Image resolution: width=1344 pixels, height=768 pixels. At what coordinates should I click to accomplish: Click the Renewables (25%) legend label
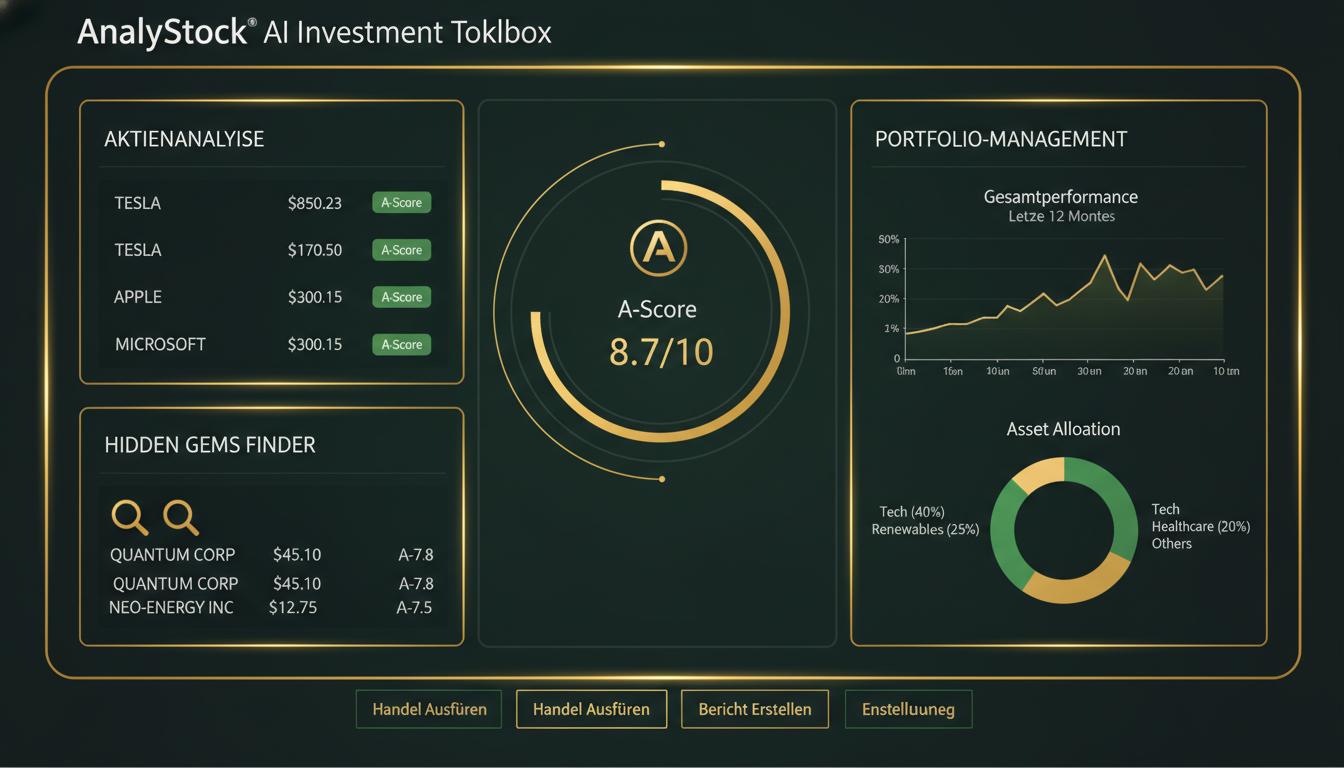pos(925,529)
